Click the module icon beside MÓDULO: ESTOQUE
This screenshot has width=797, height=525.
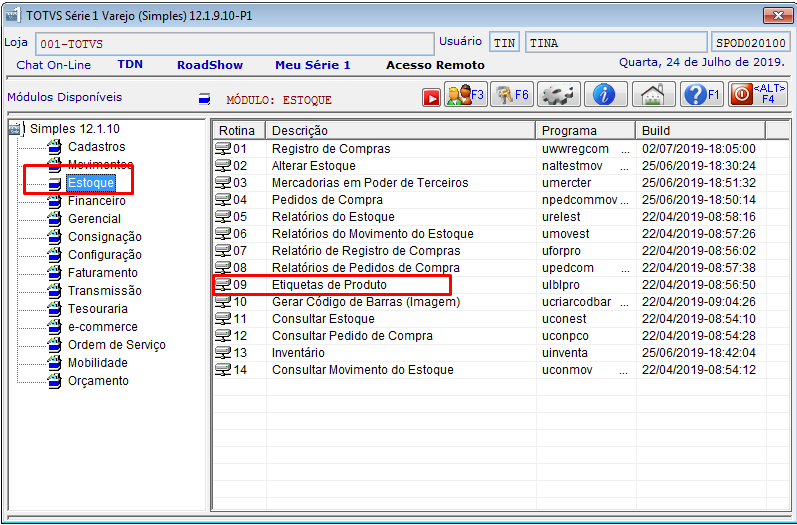pyautogui.click(x=204, y=99)
